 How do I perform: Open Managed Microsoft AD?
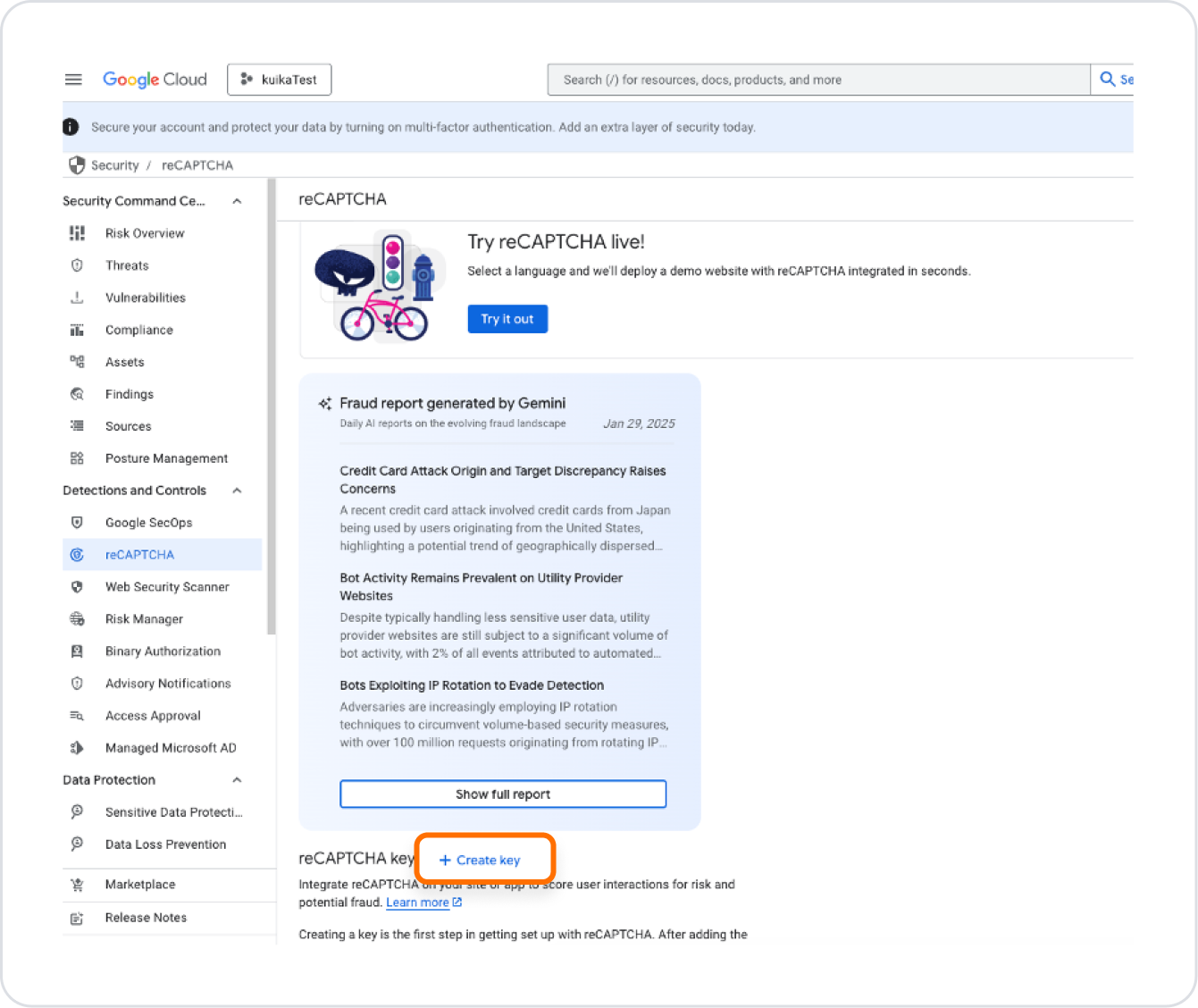171,748
